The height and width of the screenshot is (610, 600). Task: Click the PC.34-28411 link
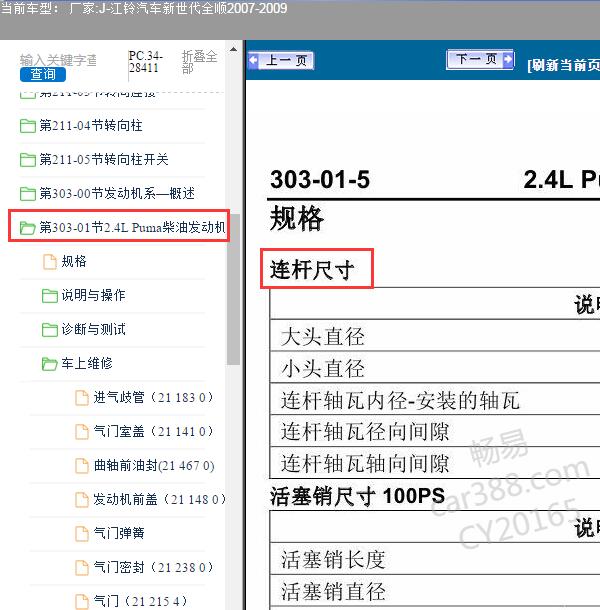146,62
